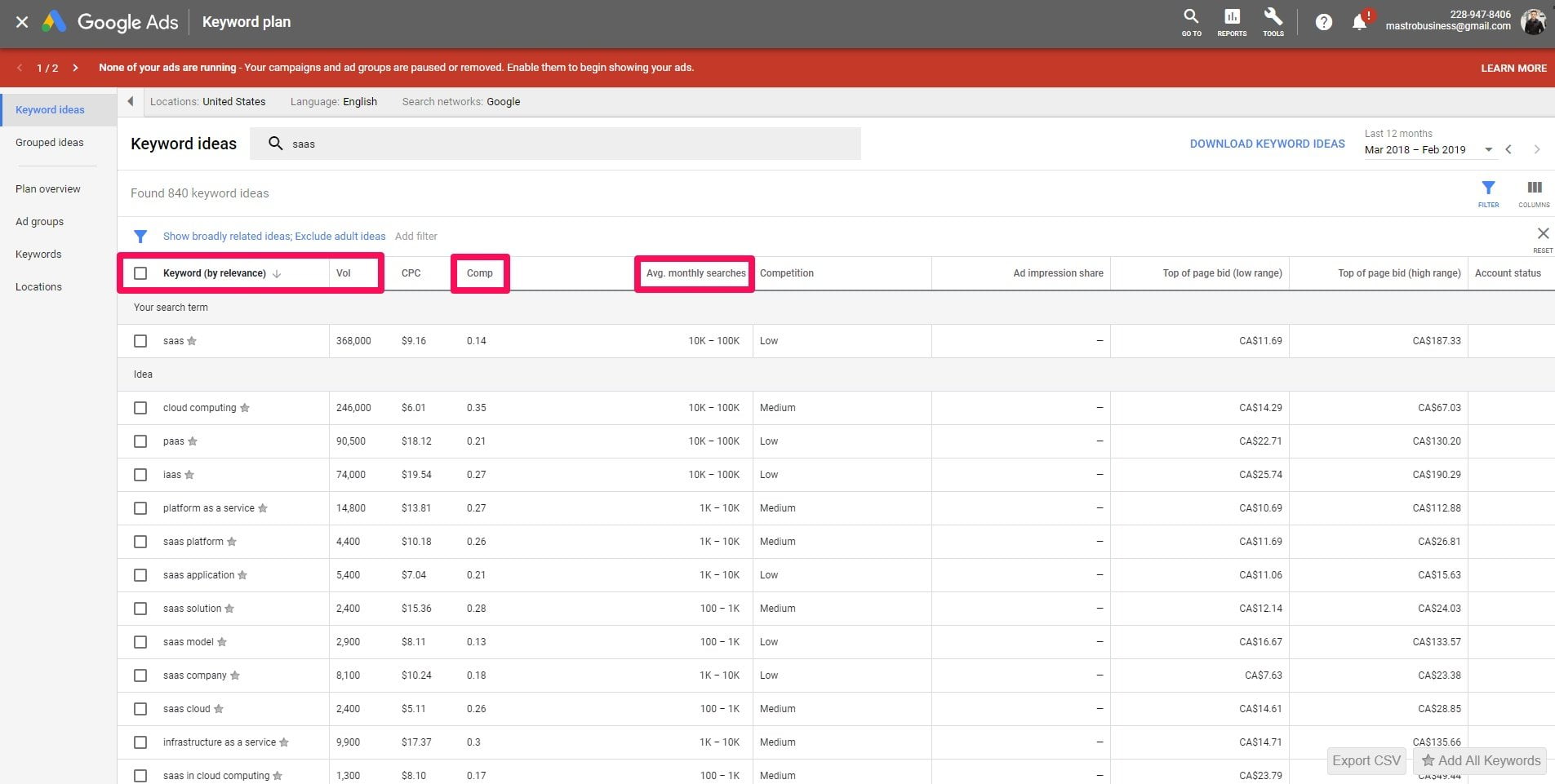Screen dimensions: 1555x784
Task: Star the infrastructure as a service keyword
Action: [x=284, y=742]
